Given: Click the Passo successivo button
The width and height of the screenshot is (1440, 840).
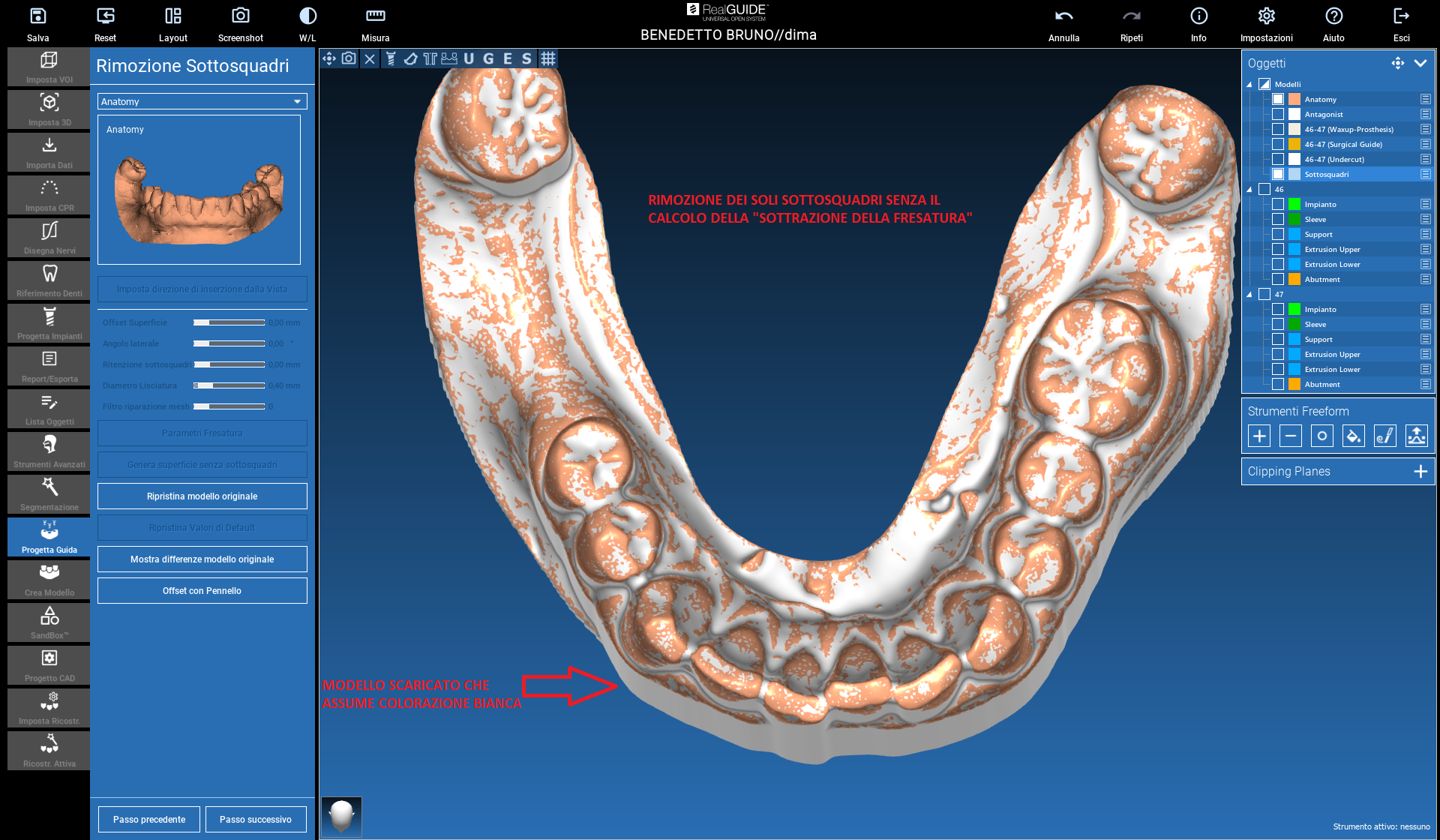Looking at the screenshot, I should tap(256, 820).
